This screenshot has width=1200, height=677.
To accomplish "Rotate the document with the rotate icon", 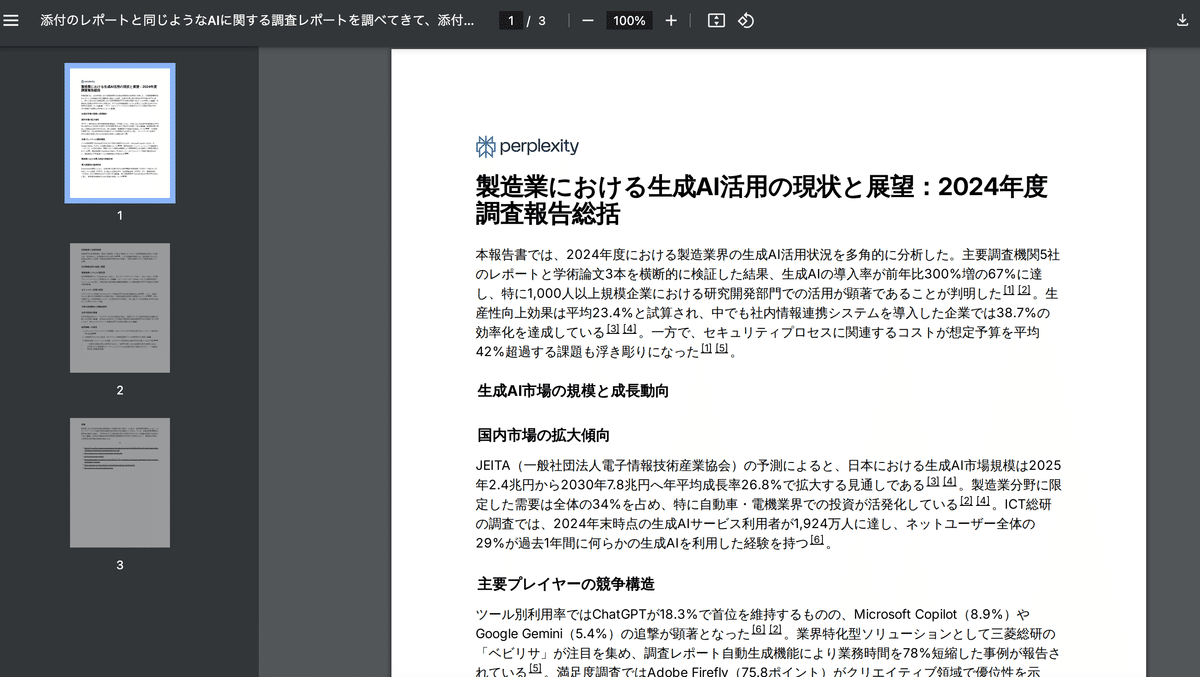I will (x=746, y=21).
